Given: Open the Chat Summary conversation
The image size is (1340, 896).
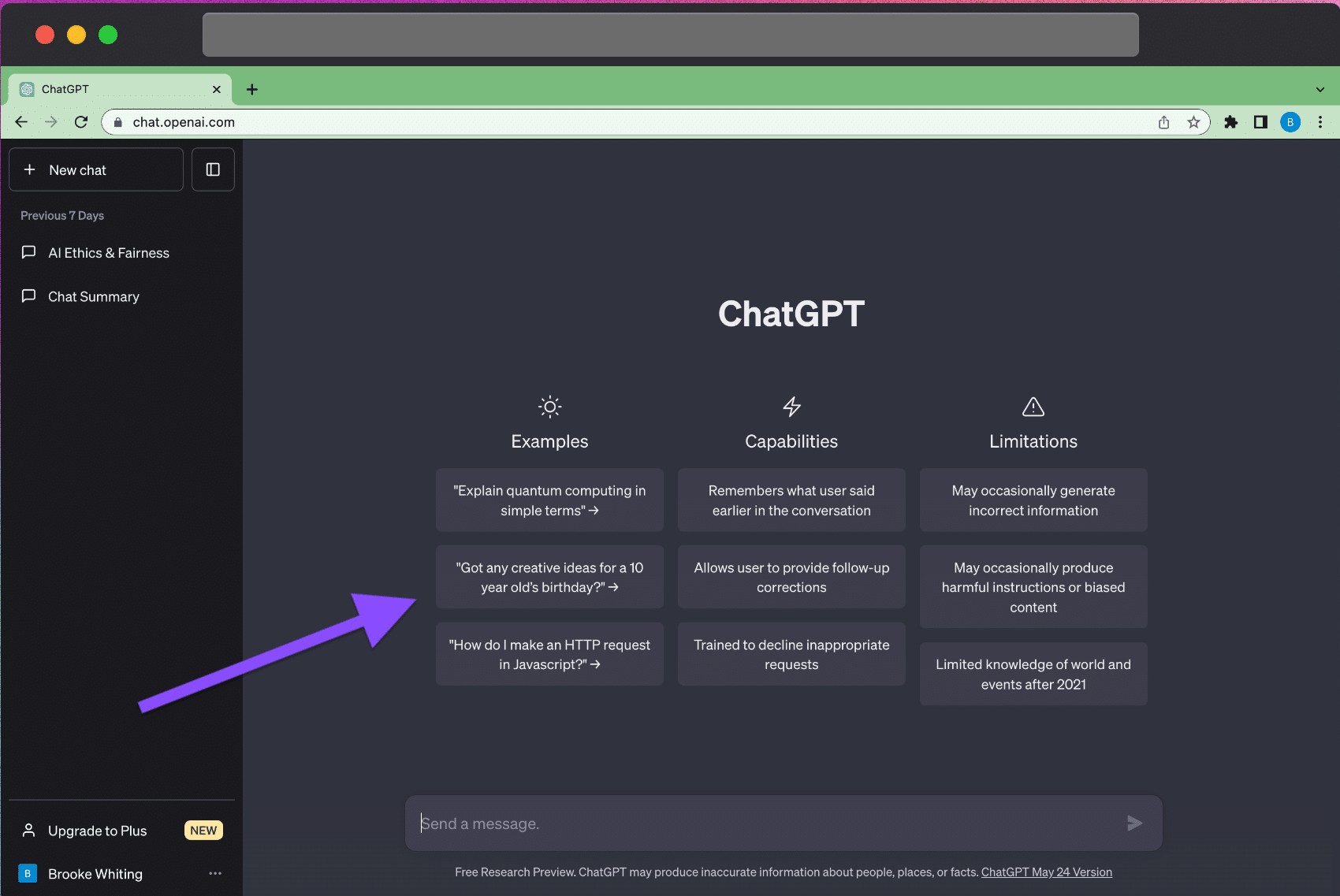Looking at the screenshot, I should (x=93, y=296).
